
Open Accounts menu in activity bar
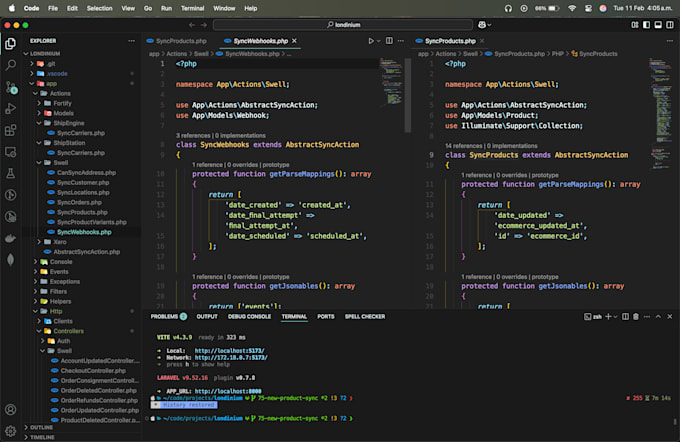10,409
